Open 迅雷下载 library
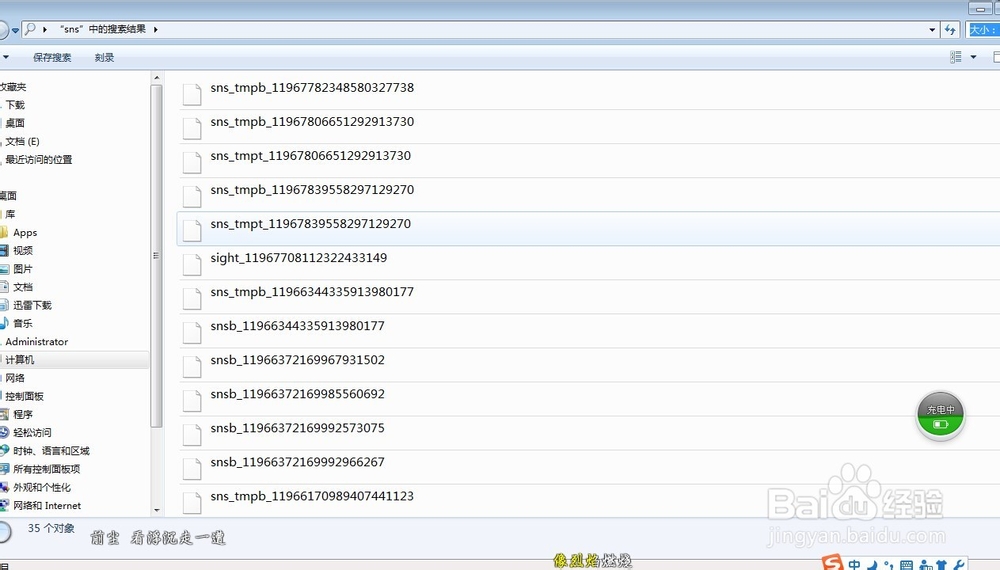1000x570 pixels. click(x=33, y=305)
